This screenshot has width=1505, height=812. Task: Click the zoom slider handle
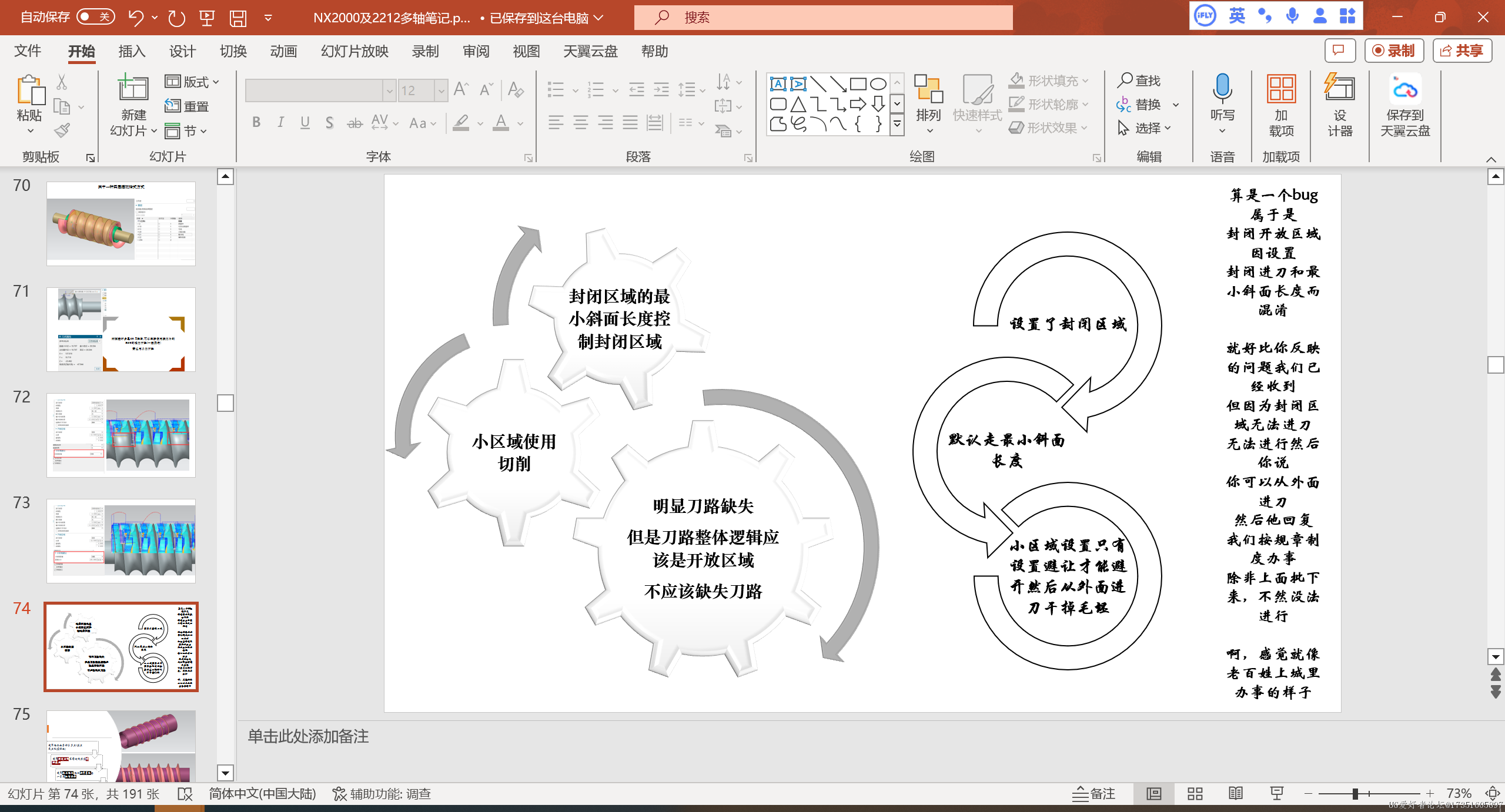click(x=1355, y=794)
